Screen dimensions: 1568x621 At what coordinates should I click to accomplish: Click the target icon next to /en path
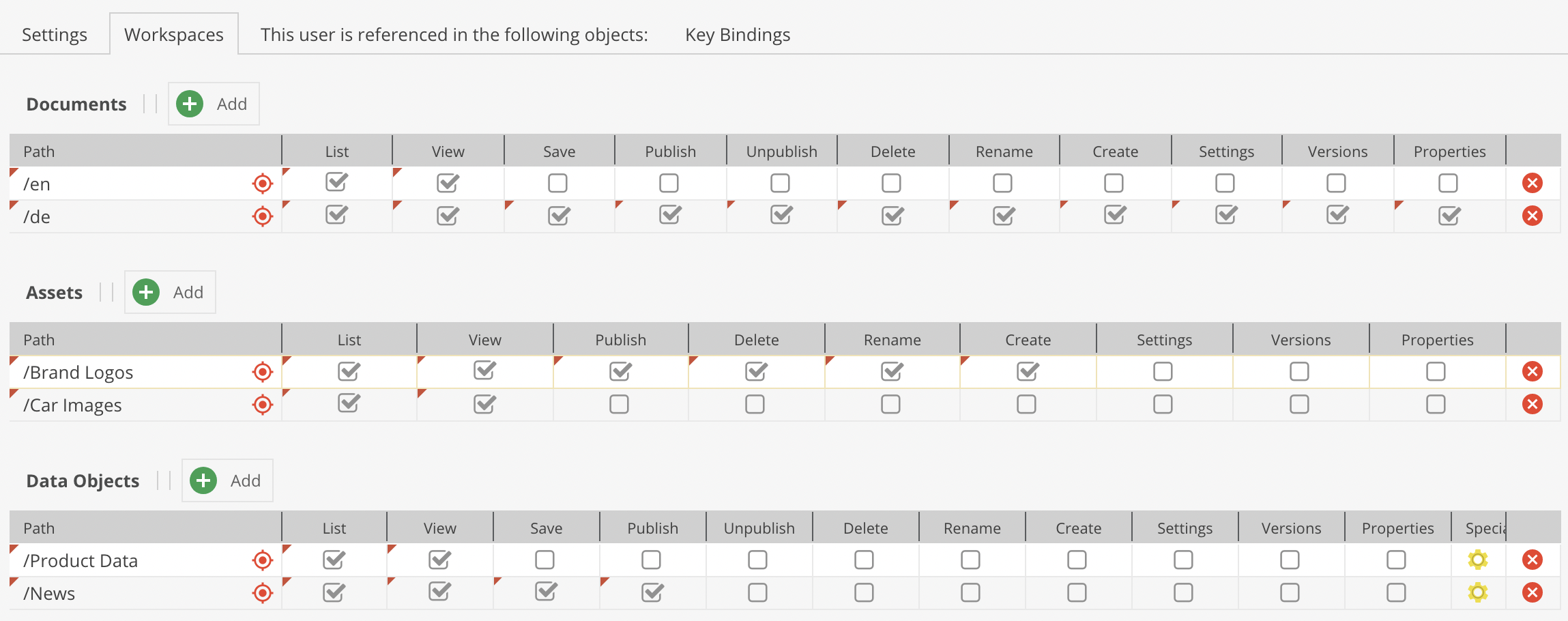(x=263, y=184)
